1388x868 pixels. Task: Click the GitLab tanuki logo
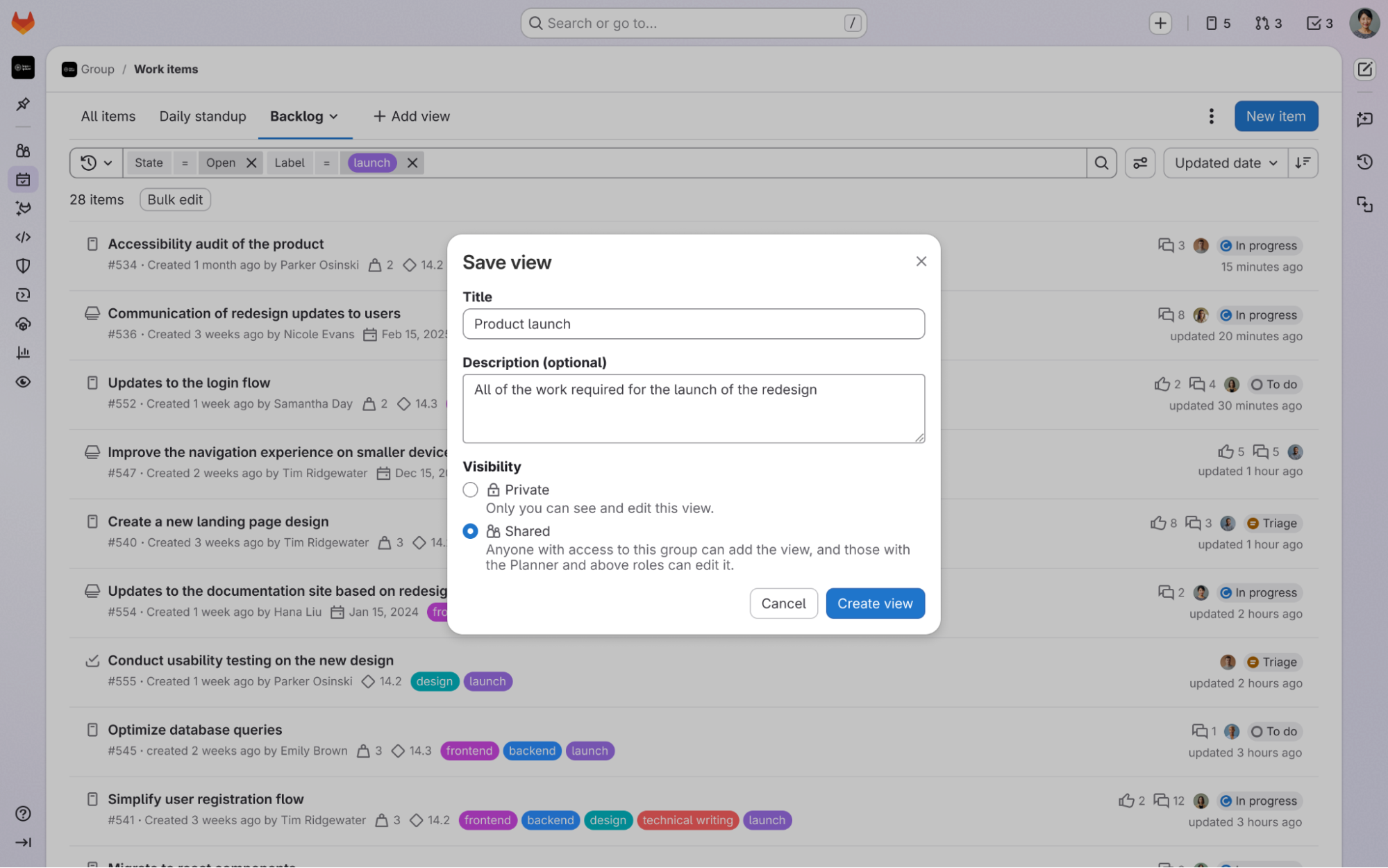[23, 23]
